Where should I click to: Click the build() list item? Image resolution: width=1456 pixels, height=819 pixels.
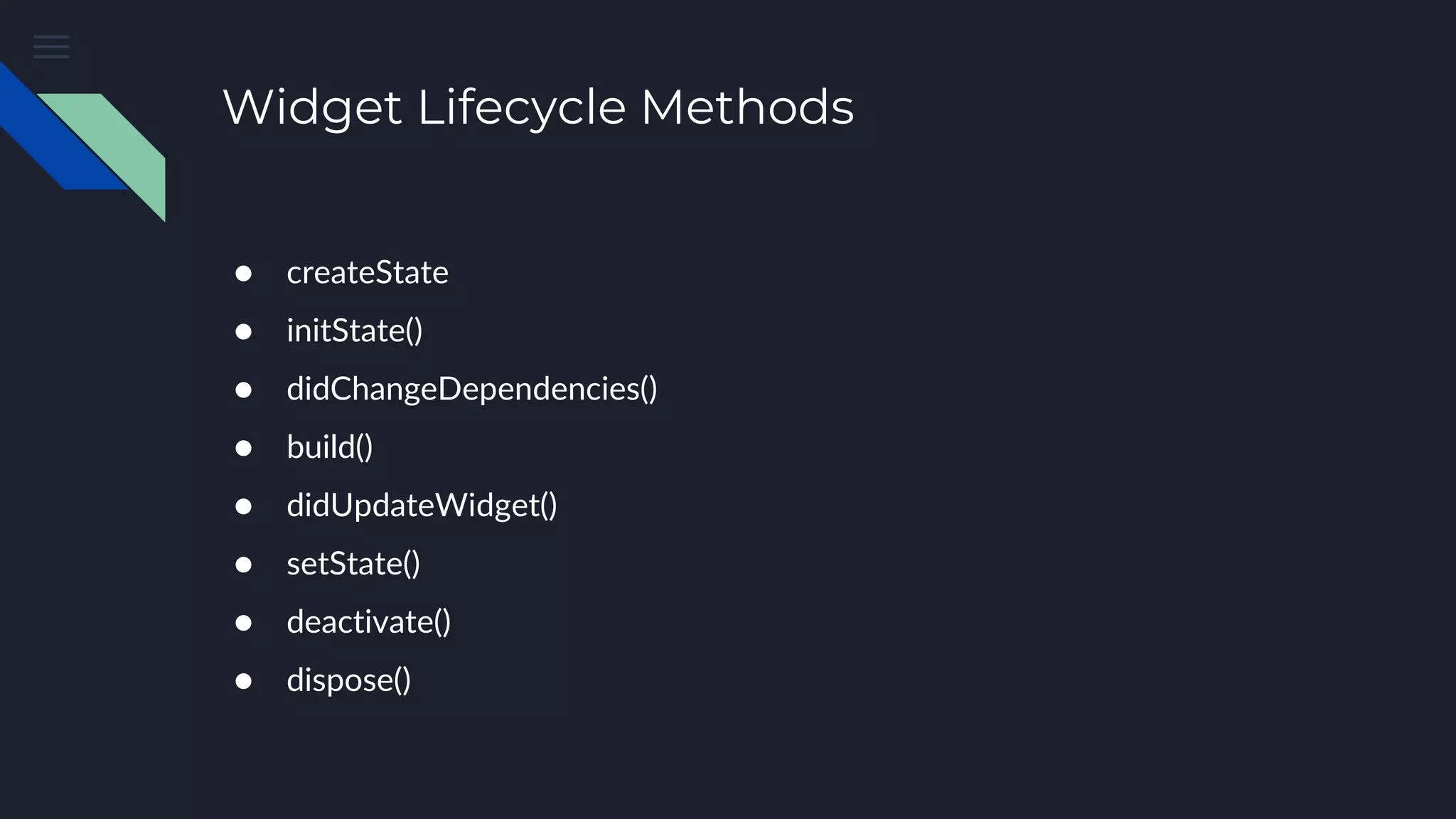330,448
